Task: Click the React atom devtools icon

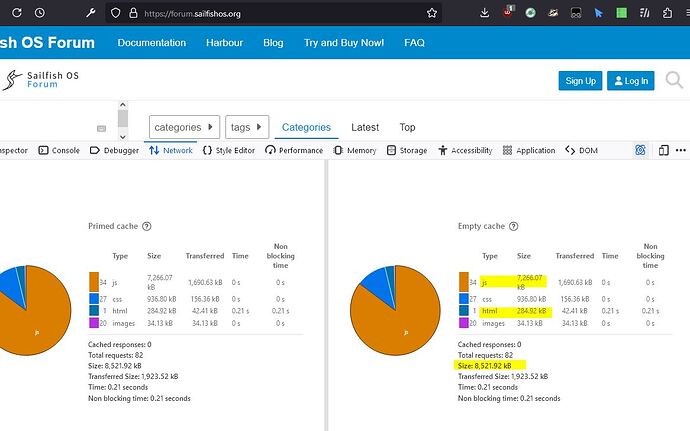Action: click(x=640, y=150)
